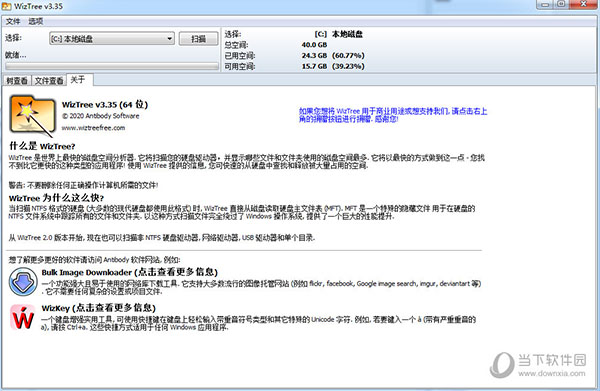The height and width of the screenshot is (391, 600).
Task: Open the 选项 menu
Action: (36, 21)
